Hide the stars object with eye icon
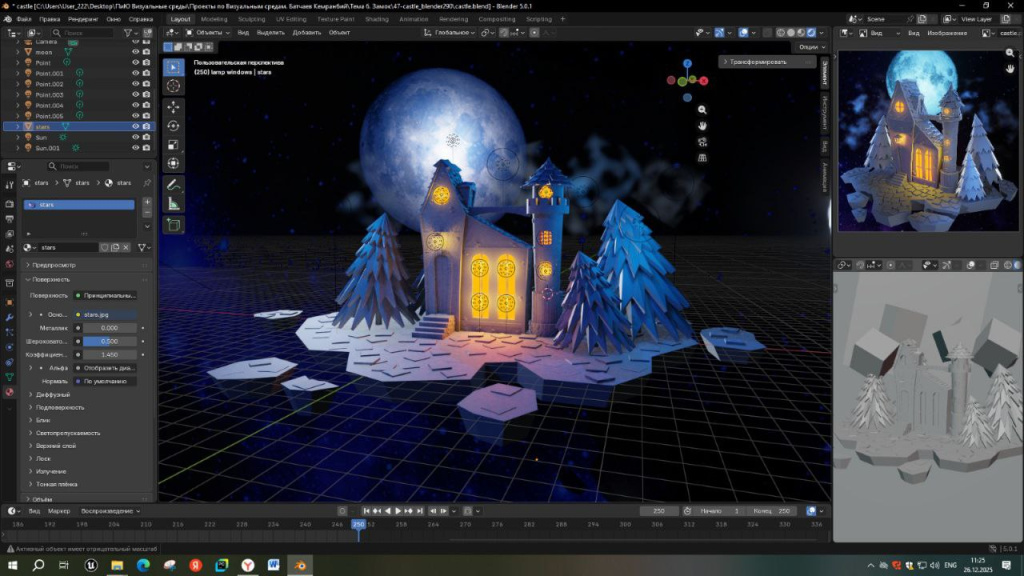The height and width of the screenshot is (576, 1024). pyautogui.click(x=135, y=127)
